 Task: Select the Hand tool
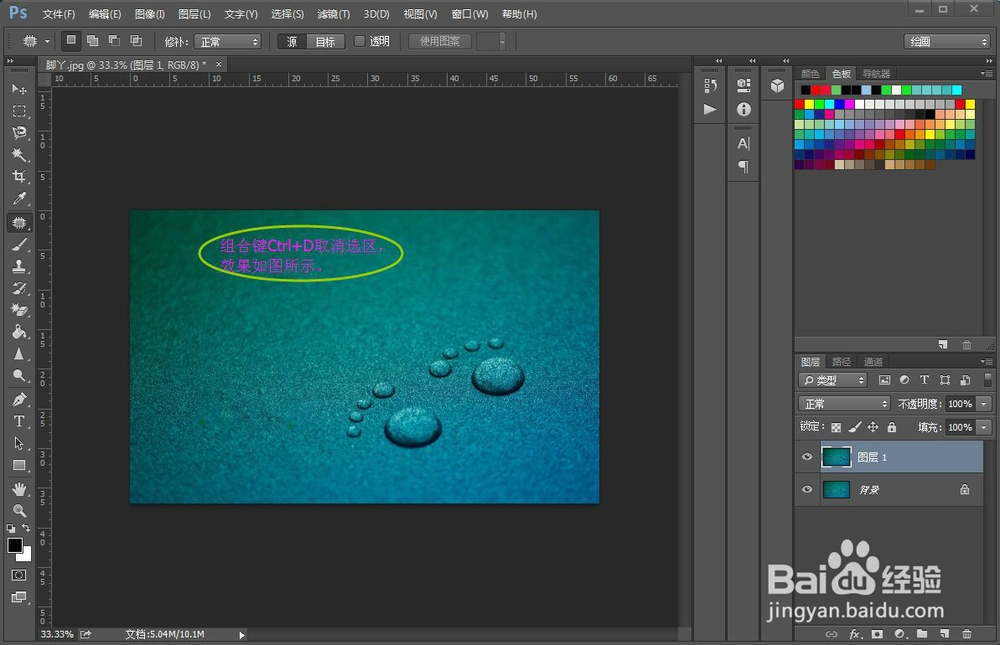(x=19, y=489)
